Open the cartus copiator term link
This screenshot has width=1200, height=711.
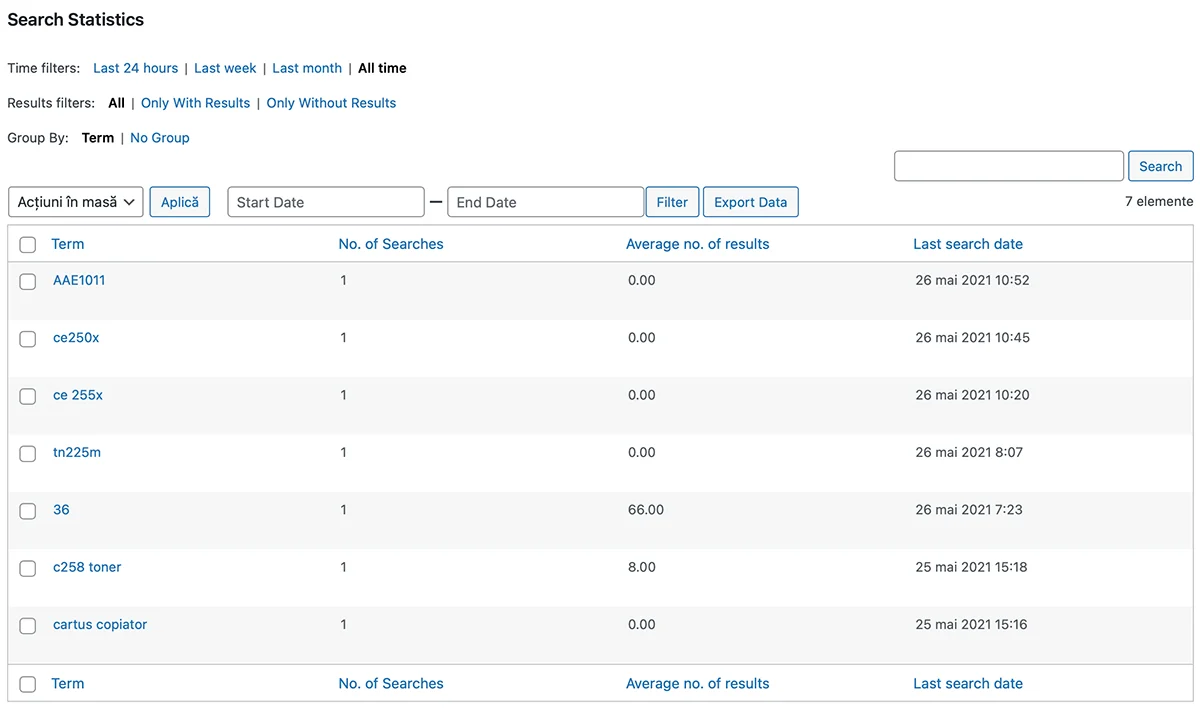100,624
